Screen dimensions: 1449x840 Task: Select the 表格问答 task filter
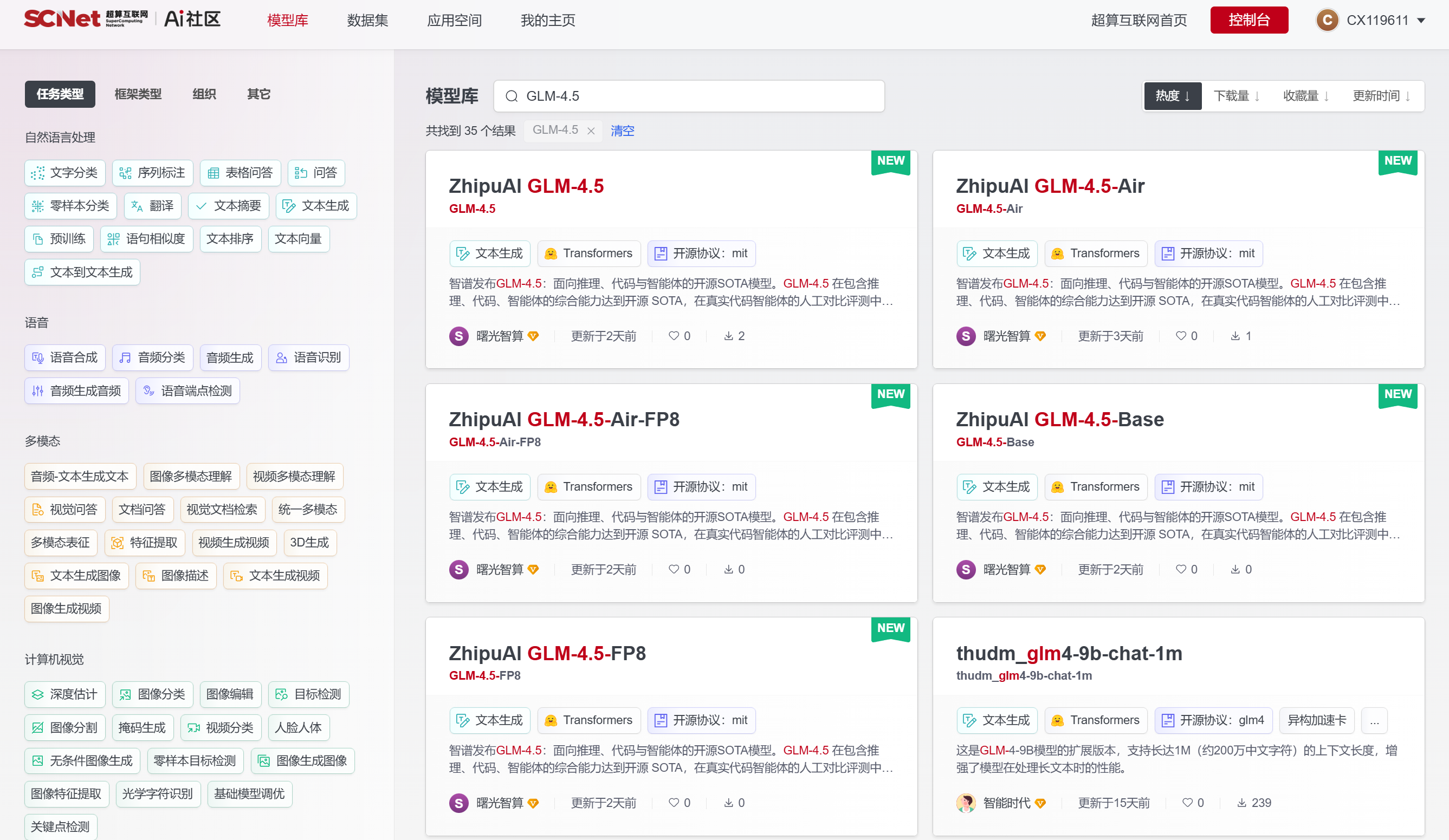(x=241, y=173)
